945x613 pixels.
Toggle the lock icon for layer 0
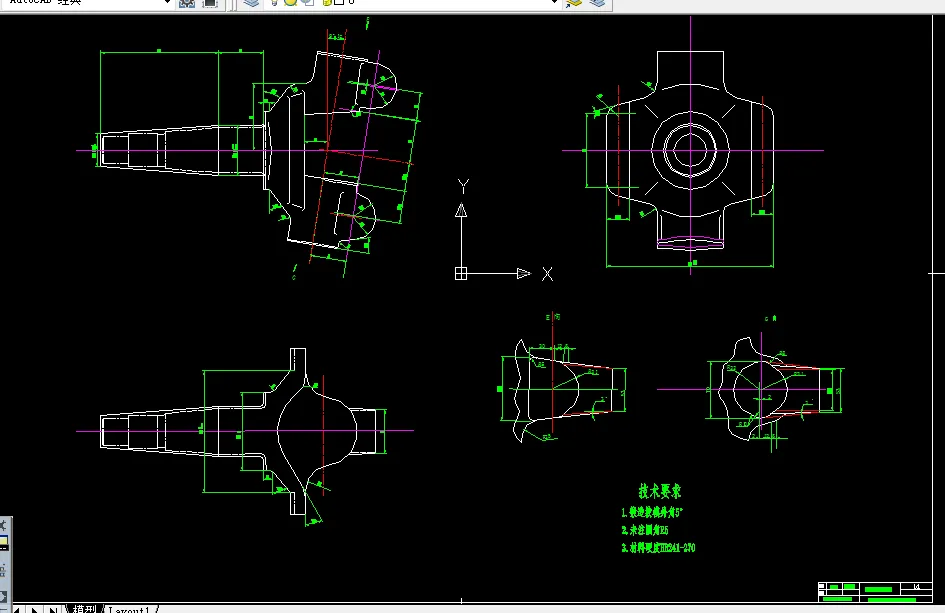click(x=327, y=2)
